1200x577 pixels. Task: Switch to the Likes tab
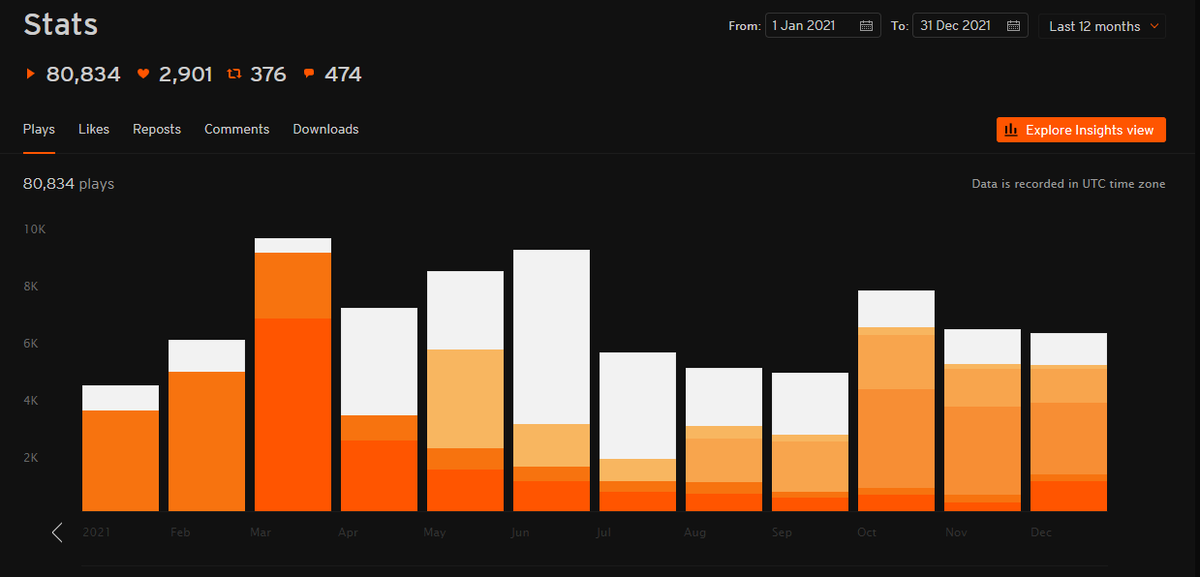click(94, 129)
